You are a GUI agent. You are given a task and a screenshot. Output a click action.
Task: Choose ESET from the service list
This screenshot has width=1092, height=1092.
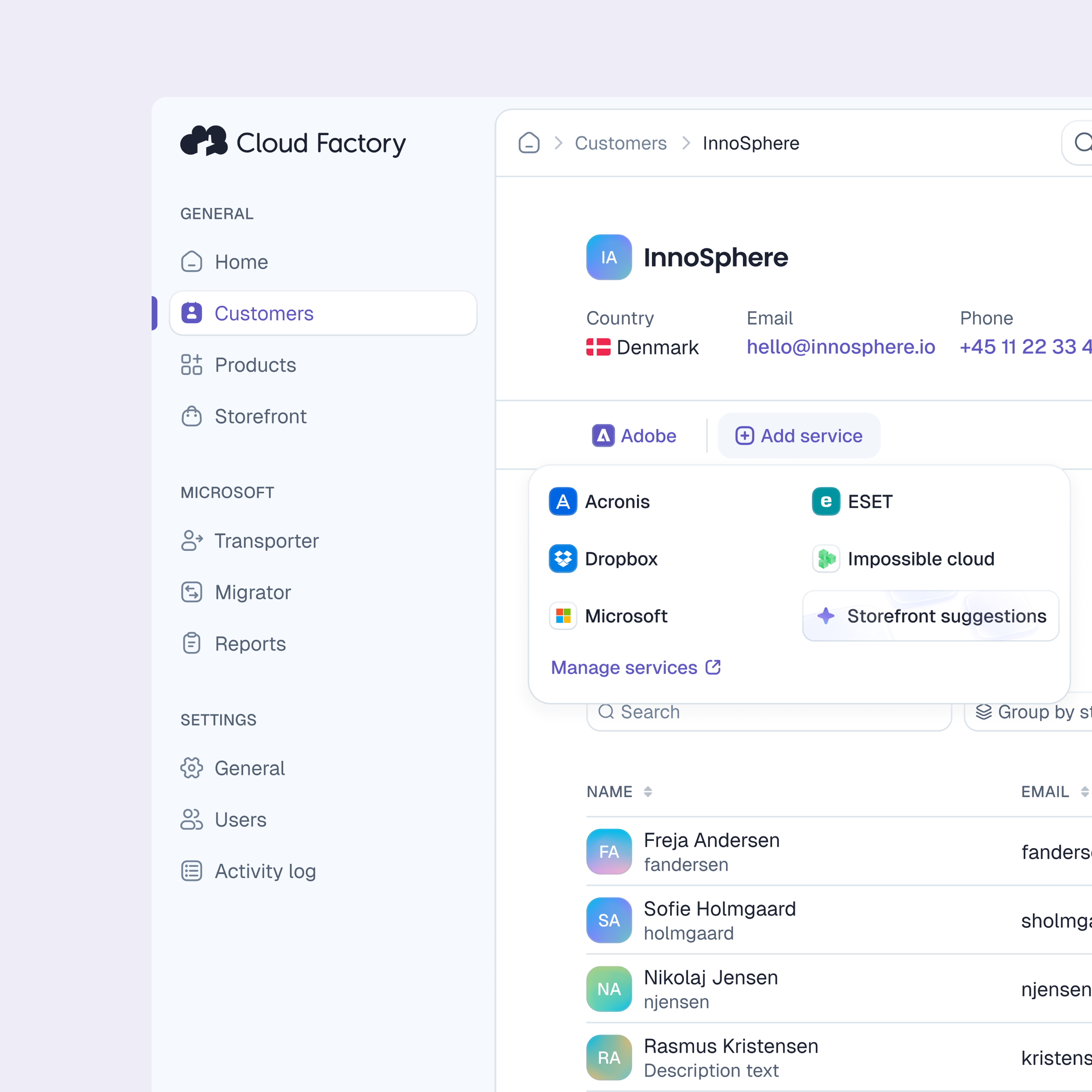pos(852,501)
